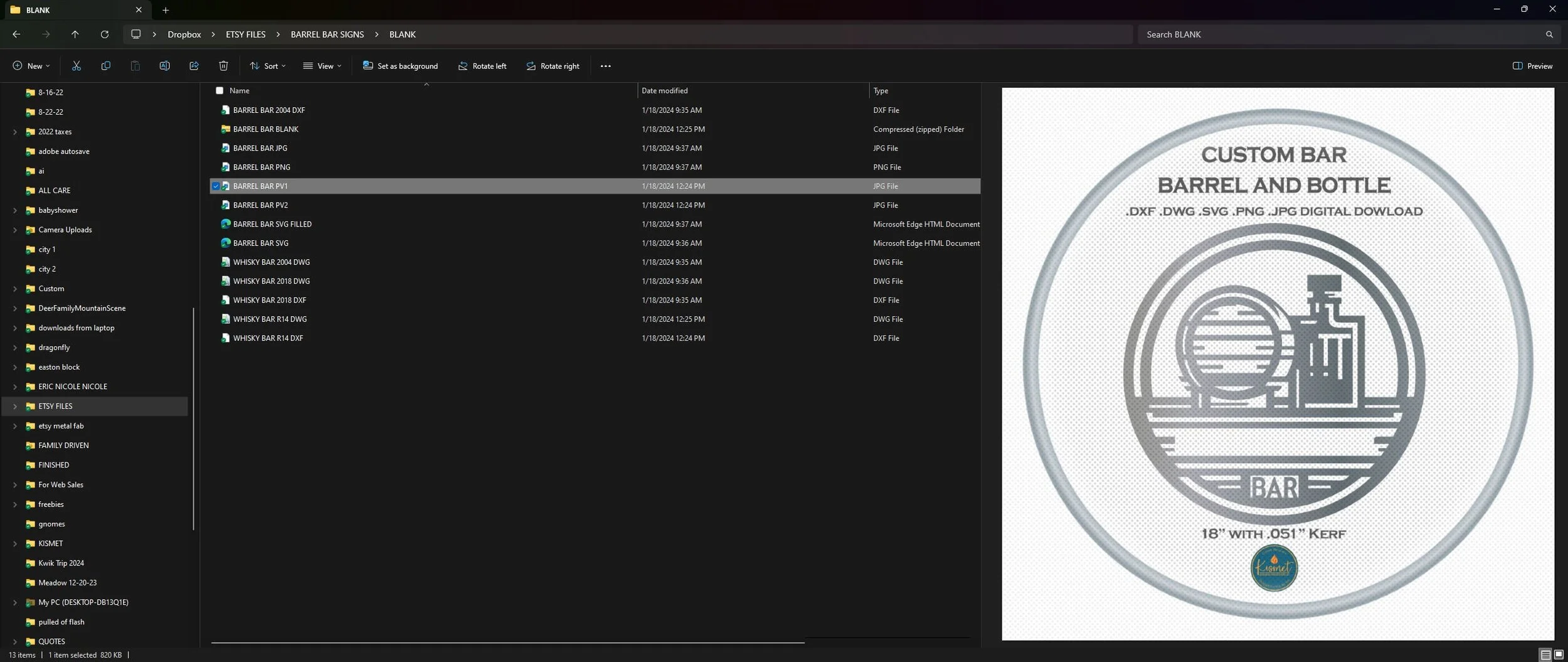Switch to large thumbnails view icon in status bar
Image resolution: width=1568 pixels, height=662 pixels.
(1559, 654)
